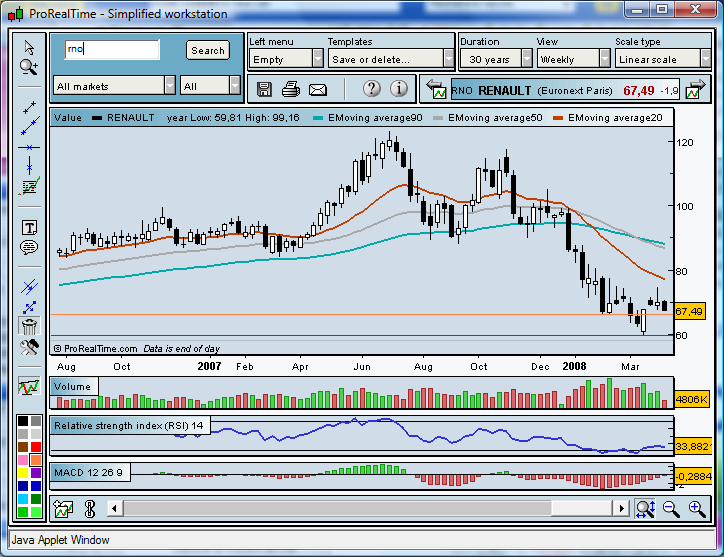Activate the text annotation tool
The image size is (724, 557).
tap(30, 227)
